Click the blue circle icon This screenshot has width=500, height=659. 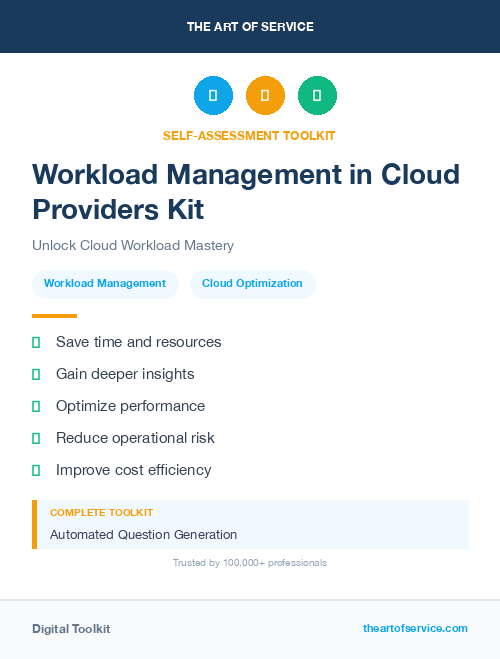213,95
